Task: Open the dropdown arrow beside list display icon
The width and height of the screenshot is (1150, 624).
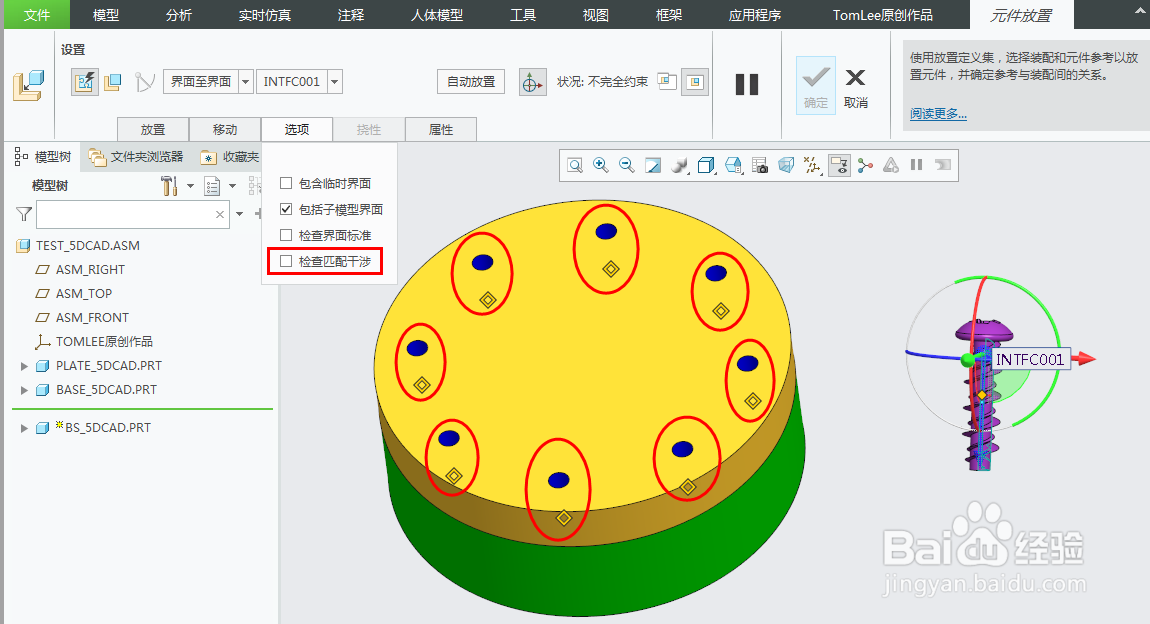Action: tap(232, 186)
